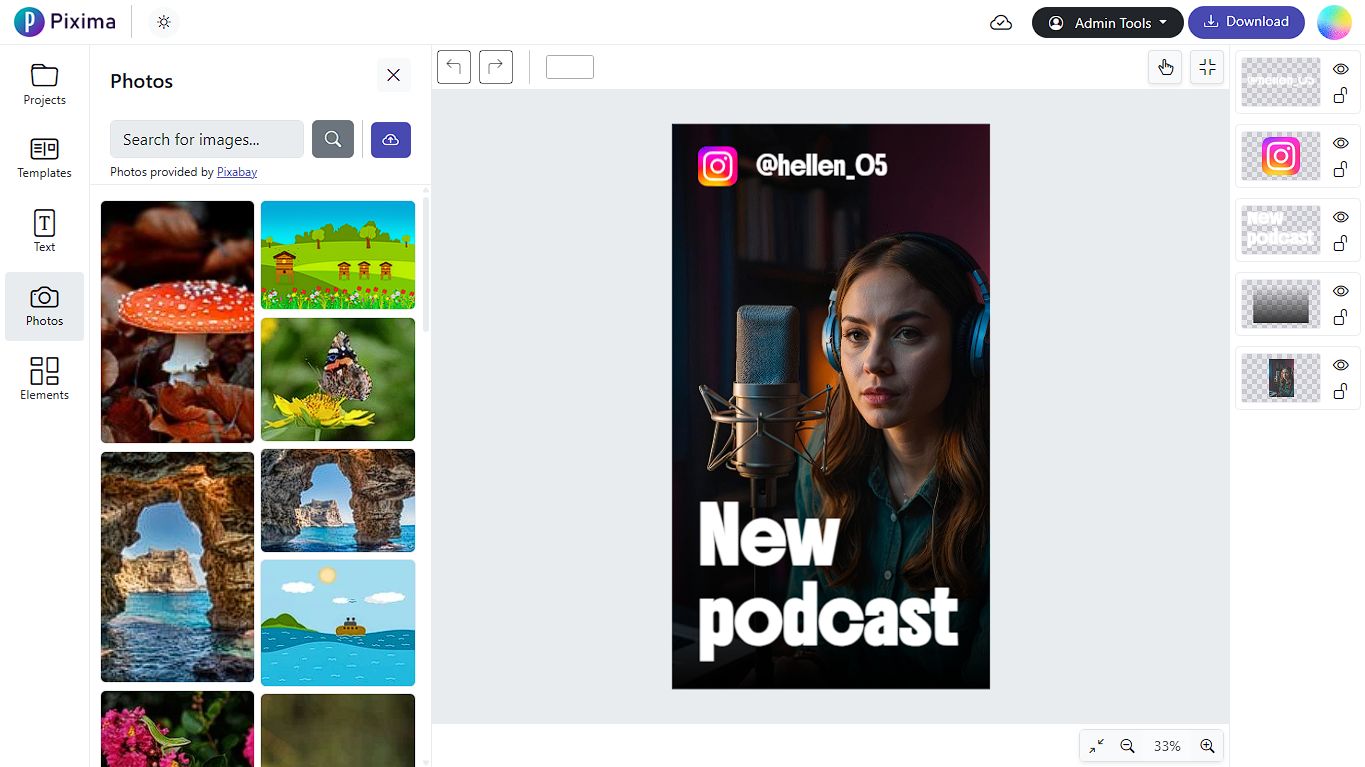Select the cartoon boat on sea illustration
Image resolution: width=1365 pixels, height=767 pixels.
click(x=338, y=623)
